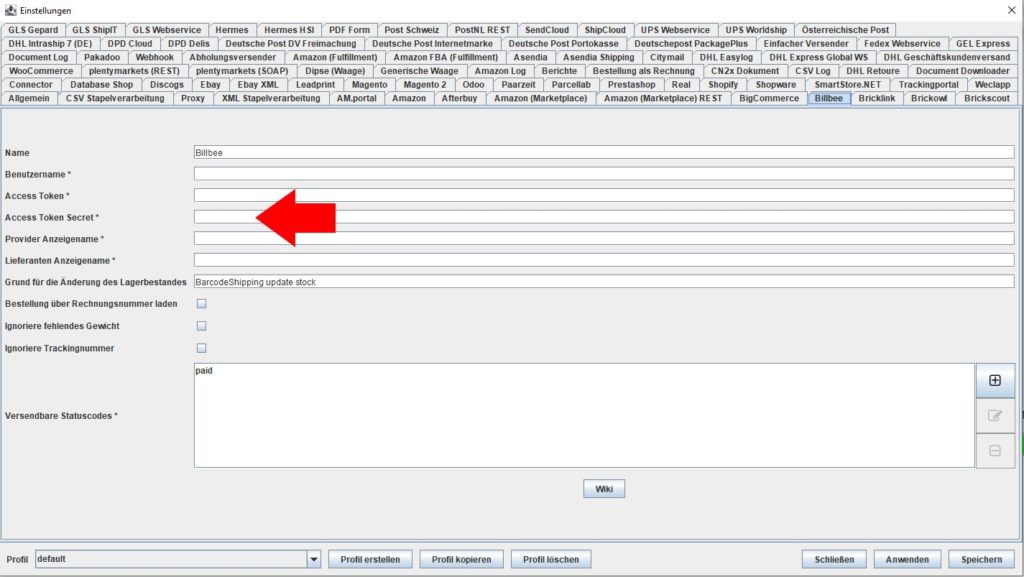
Task: Click the Schließen button
Action: pyautogui.click(x=834, y=559)
